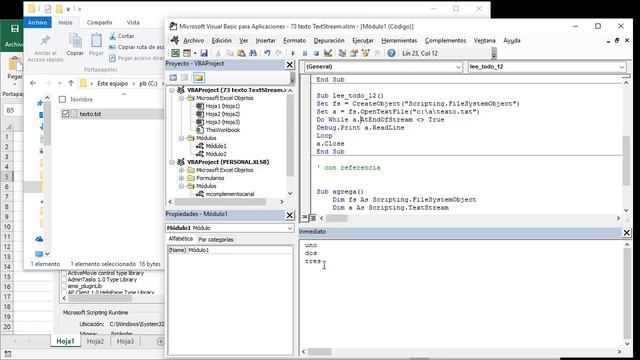
Task: Switch to Por categorías properties tab
Action: pyautogui.click(x=216, y=239)
